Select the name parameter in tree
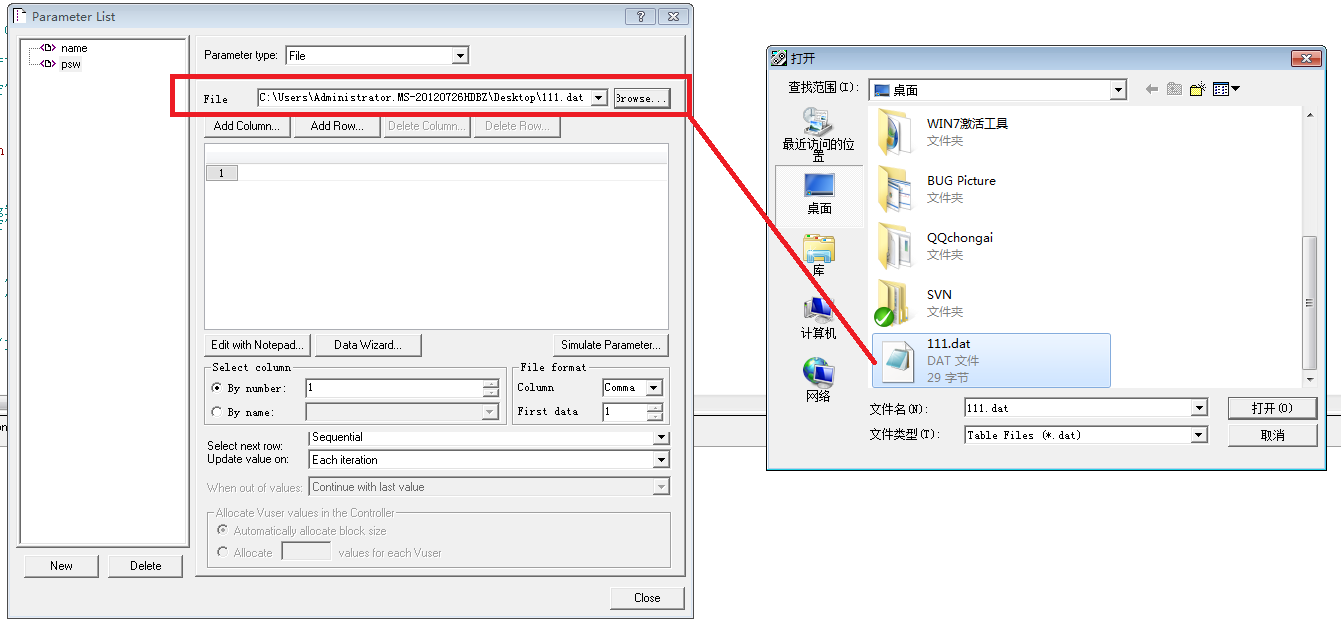The height and width of the screenshot is (629, 1341). 74,48
